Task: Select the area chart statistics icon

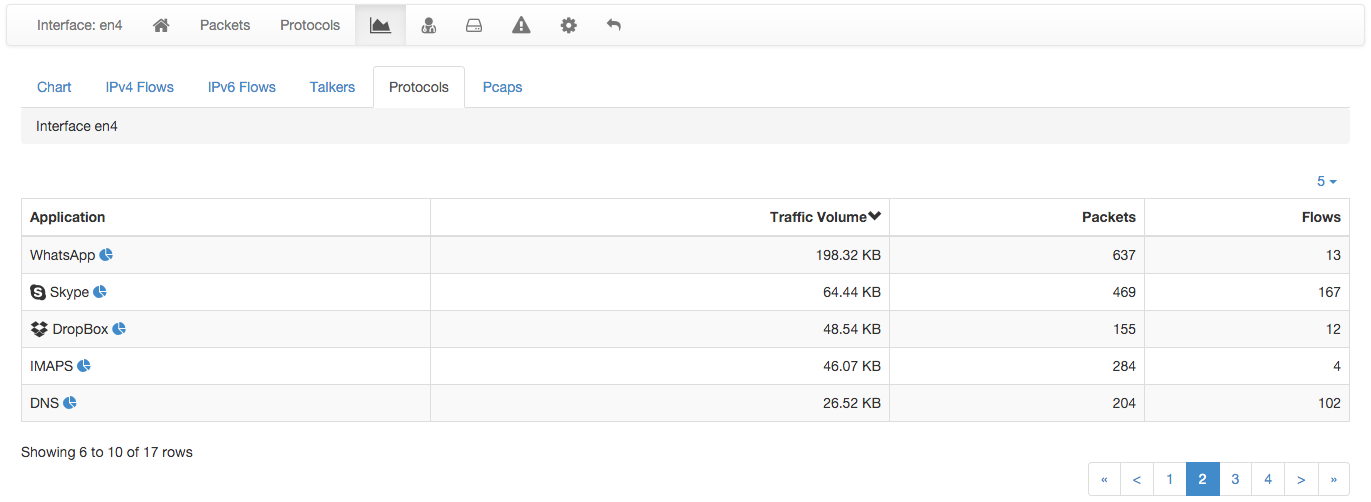Action: [380, 25]
